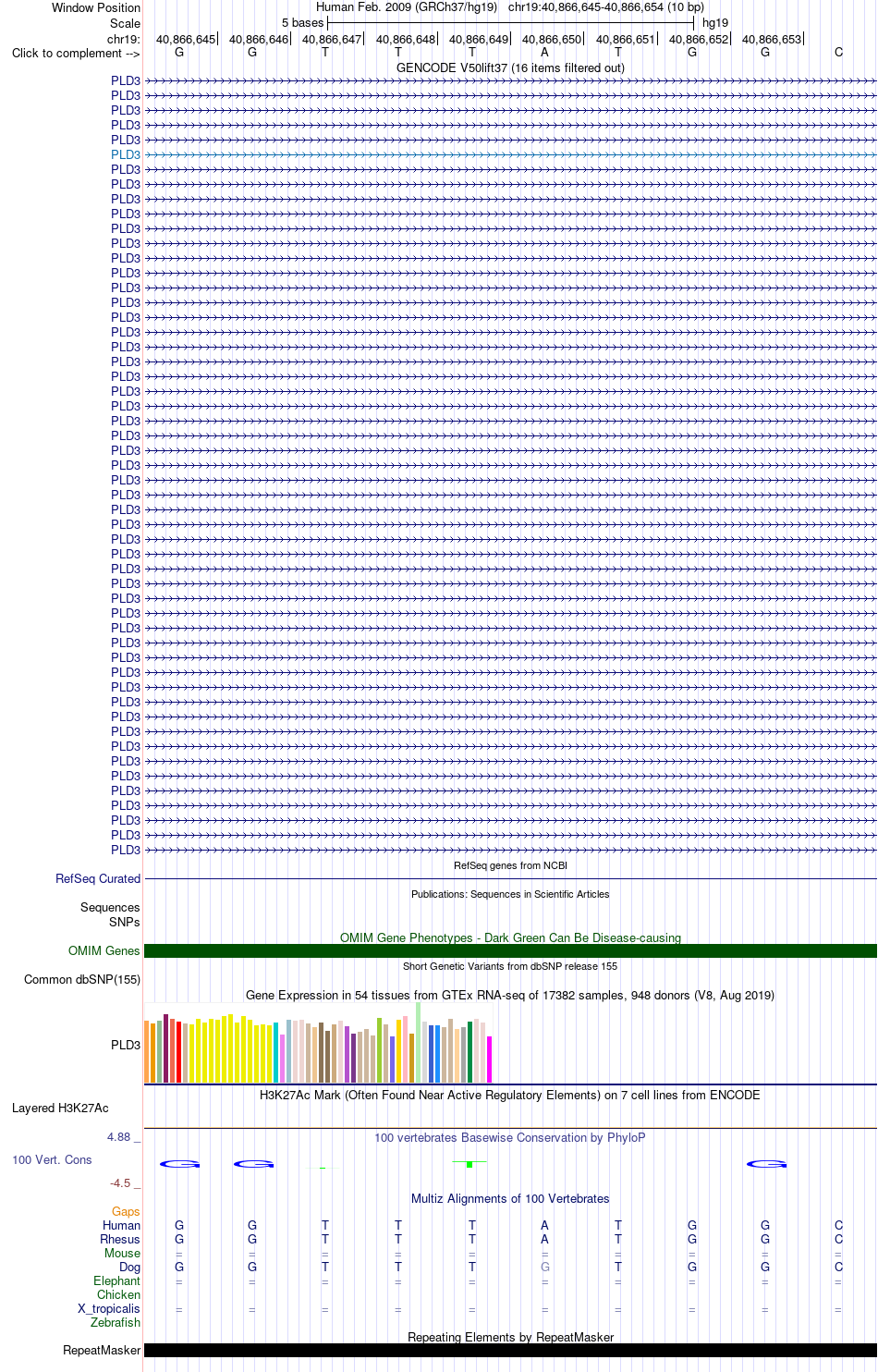This screenshot has height=1372, width=878.
Task: Click the Human alignment row label
Action: [x=122, y=1225]
